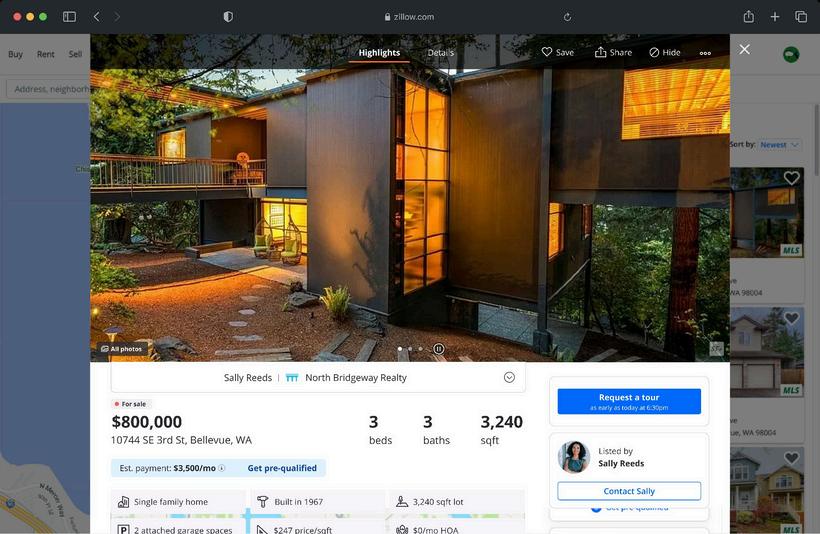Open the Sort by Newest dropdown
820x534 pixels.
(779, 144)
